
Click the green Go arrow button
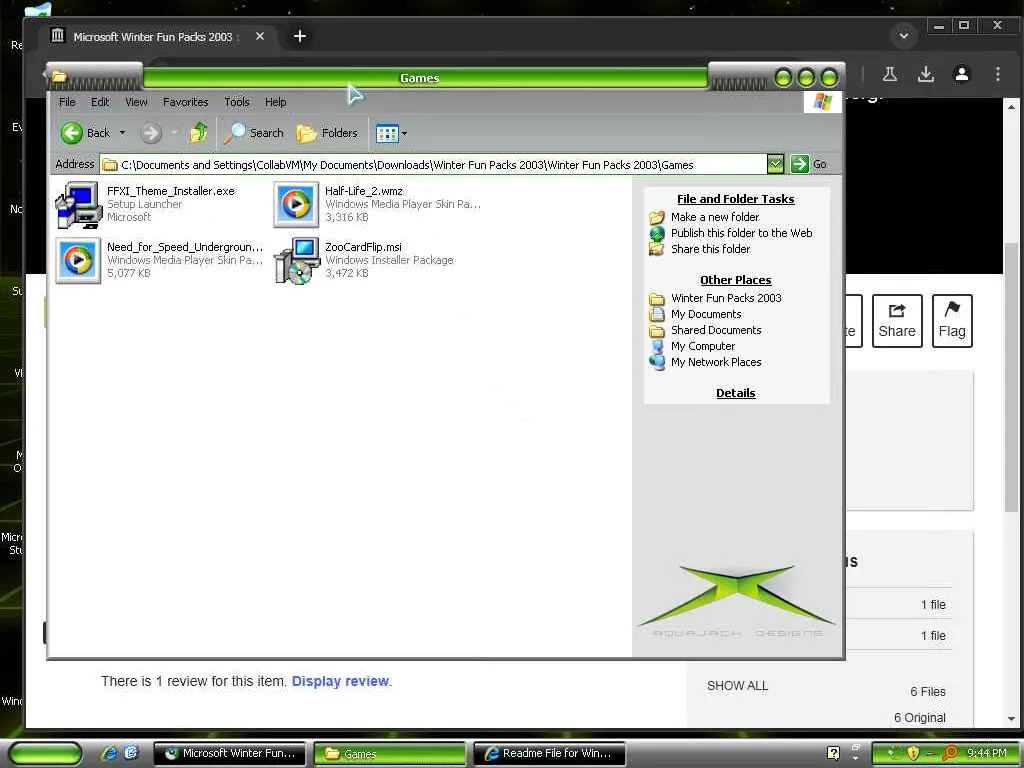tap(799, 164)
